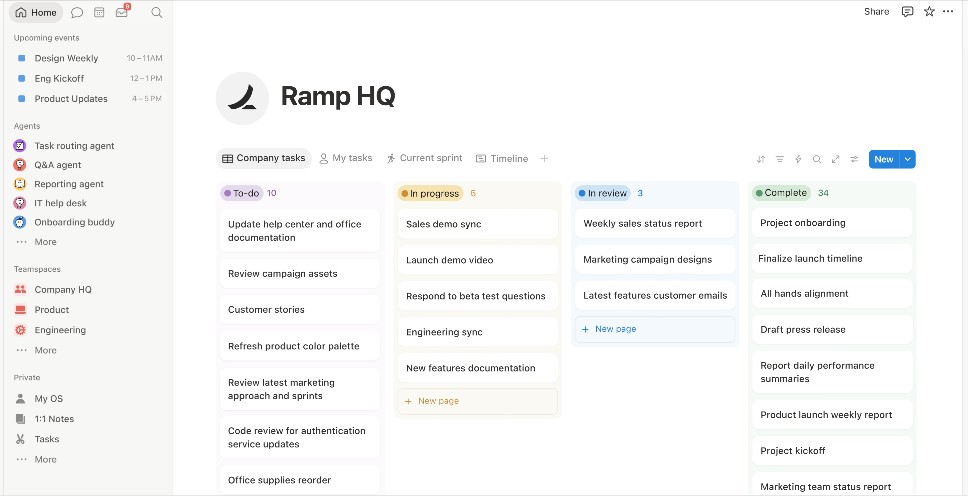Open Respond to beta test questions card
The height and width of the screenshot is (500, 968).
pyautogui.click(x=478, y=297)
